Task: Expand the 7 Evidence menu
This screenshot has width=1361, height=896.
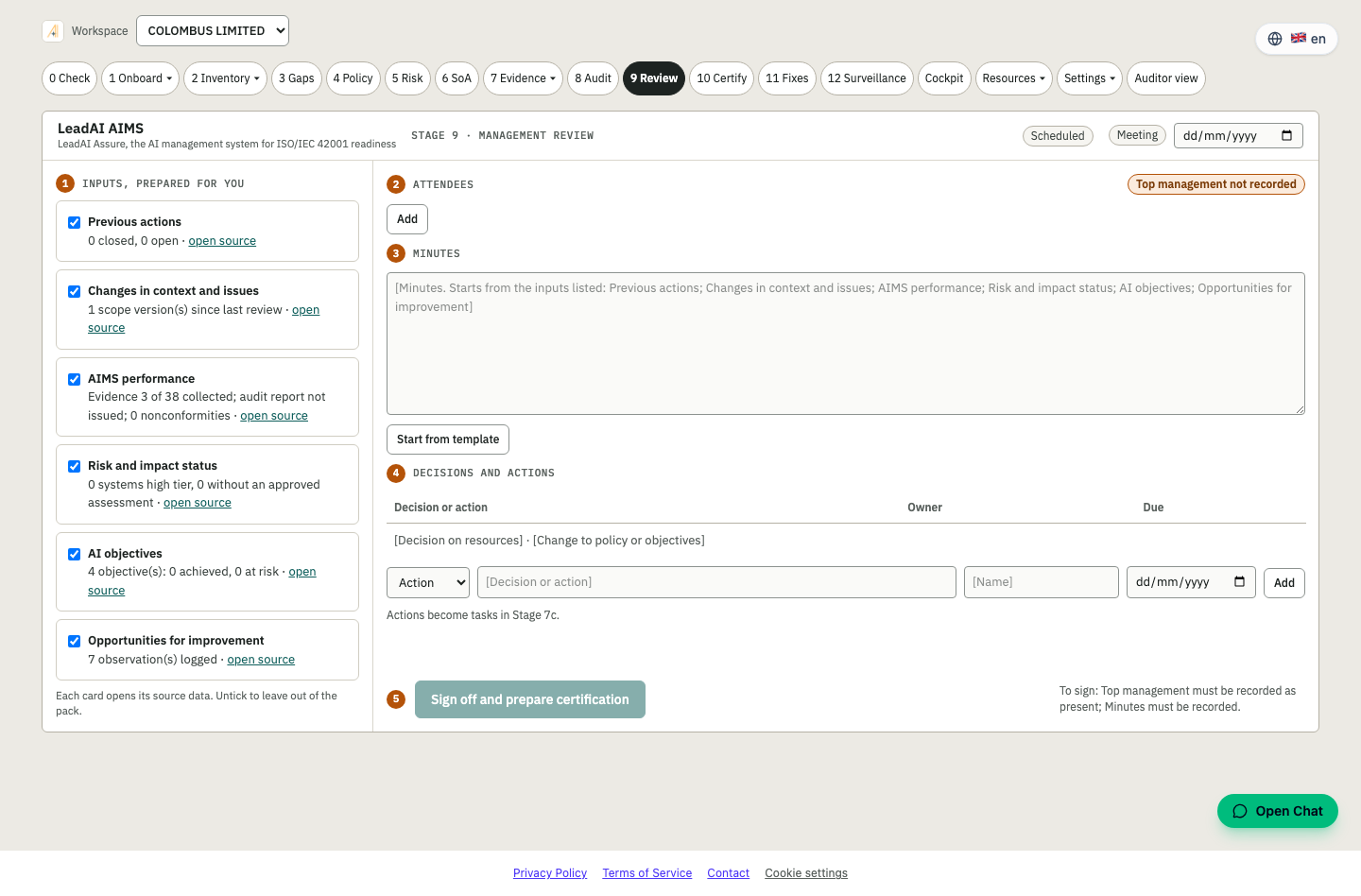Action: pyautogui.click(x=523, y=78)
